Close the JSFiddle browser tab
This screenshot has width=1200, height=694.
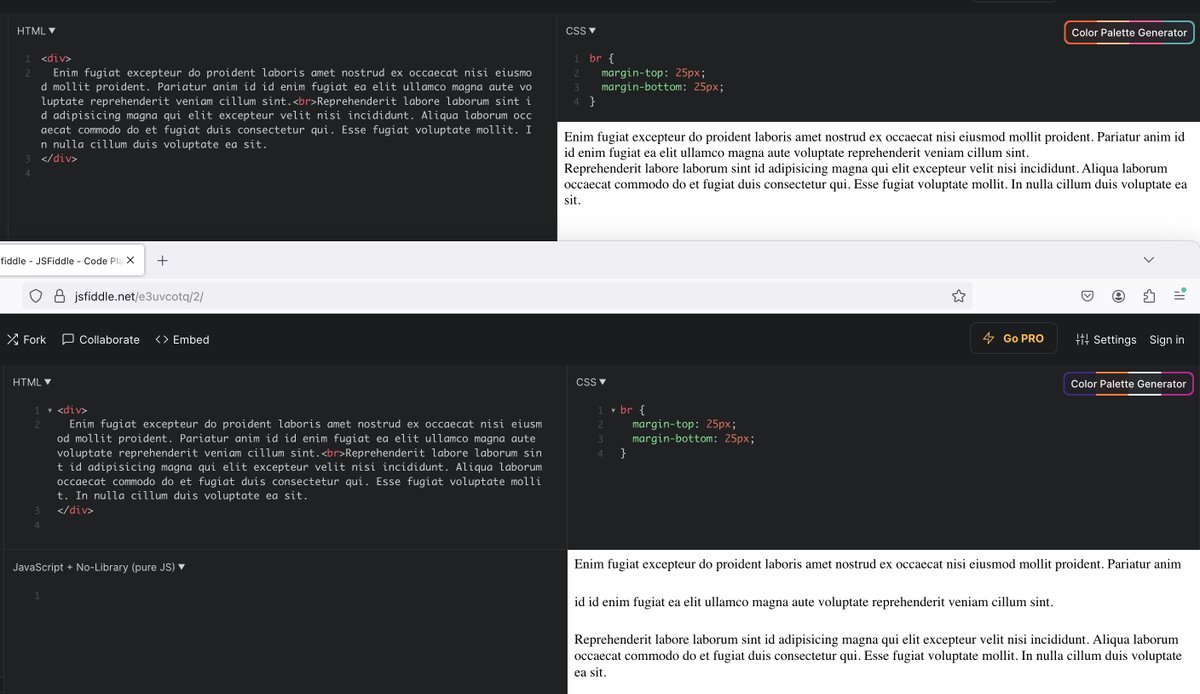[x=130, y=260]
